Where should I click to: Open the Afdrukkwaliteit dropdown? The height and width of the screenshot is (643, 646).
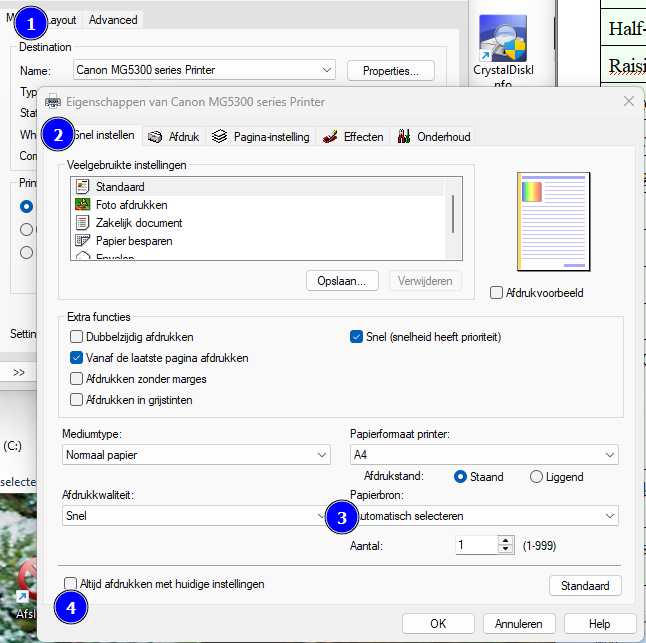click(196, 516)
